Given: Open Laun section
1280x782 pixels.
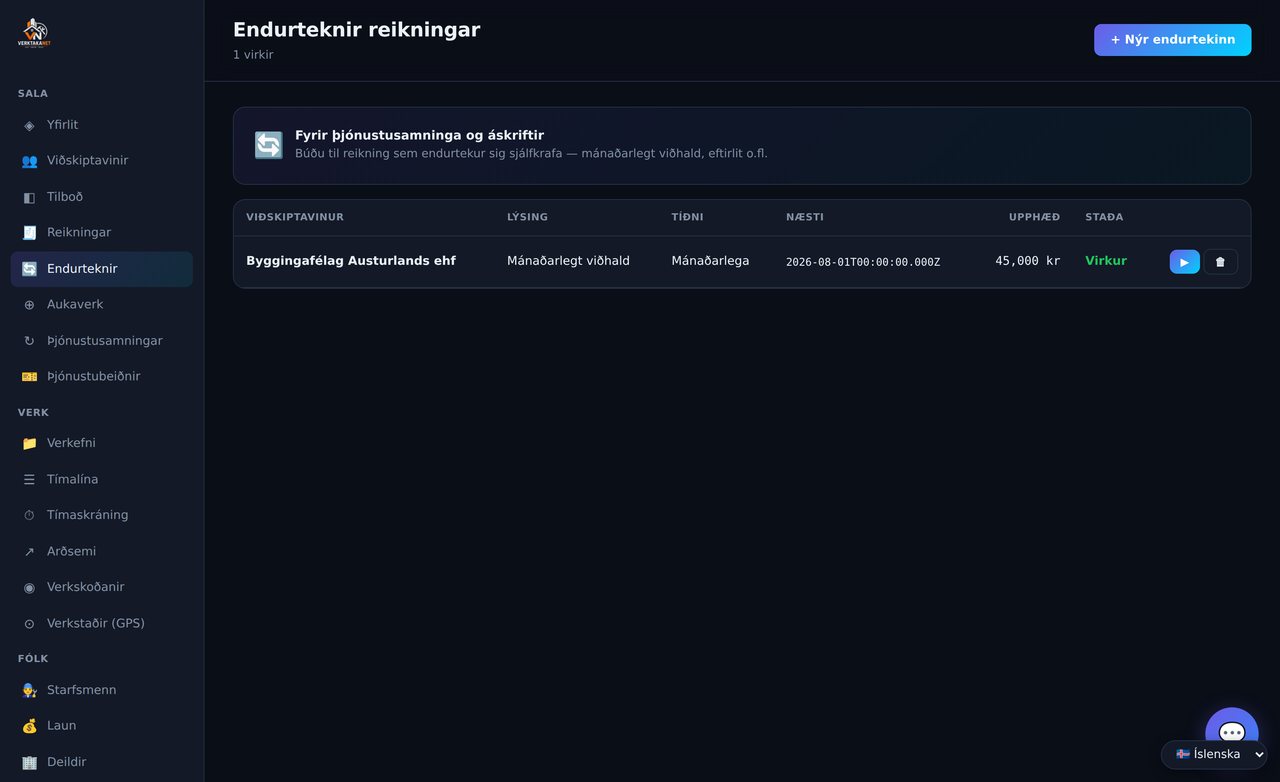Looking at the screenshot, I should pos(102,726).
